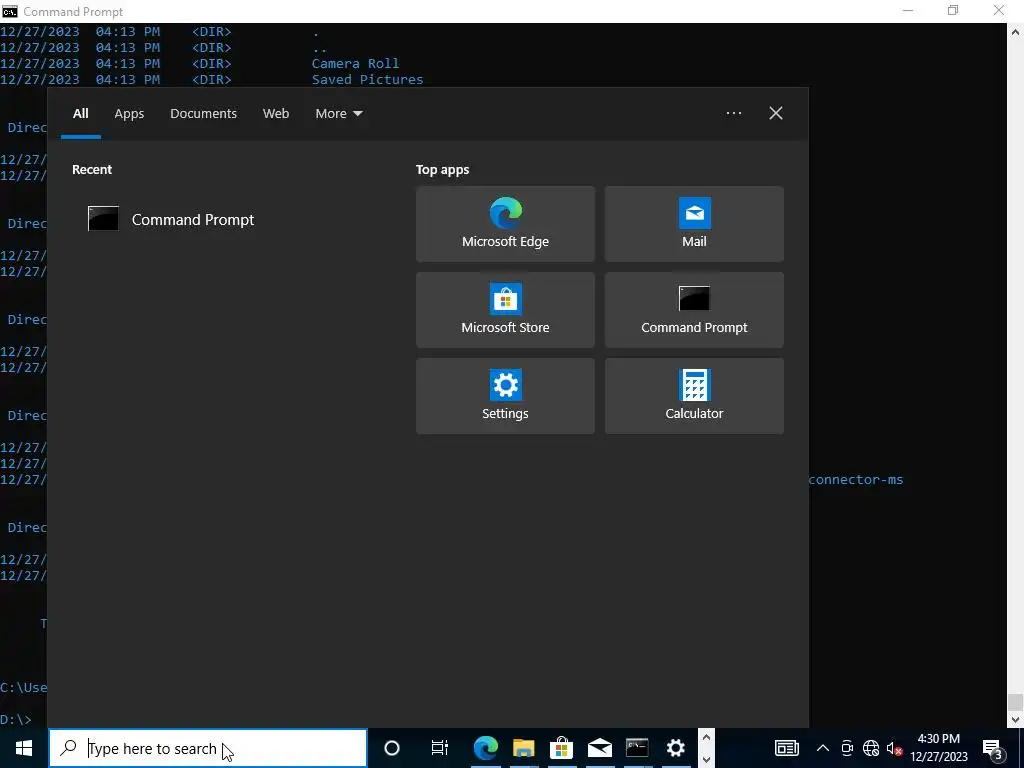Click the D:\> prompt line
1024x768 pixels.
[16, 719]
